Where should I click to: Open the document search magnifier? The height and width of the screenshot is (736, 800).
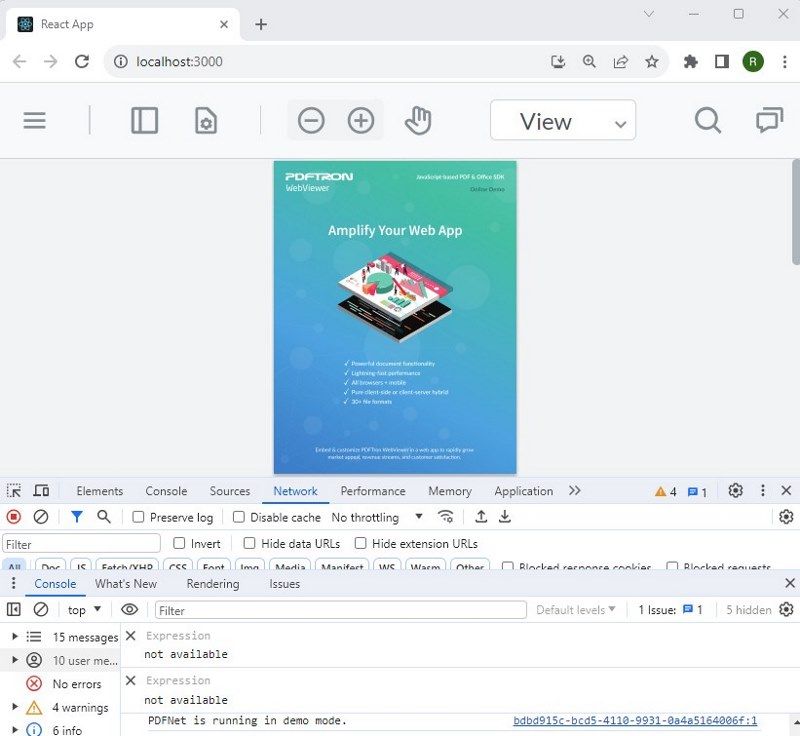tap(708, 121)
